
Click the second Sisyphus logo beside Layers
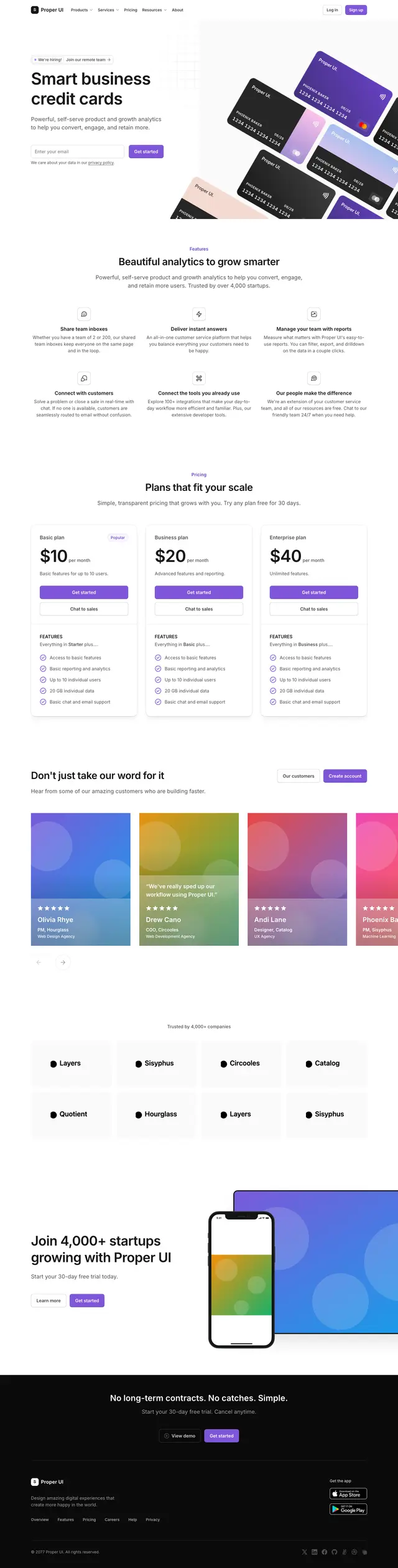click(x=325, y=1114)
